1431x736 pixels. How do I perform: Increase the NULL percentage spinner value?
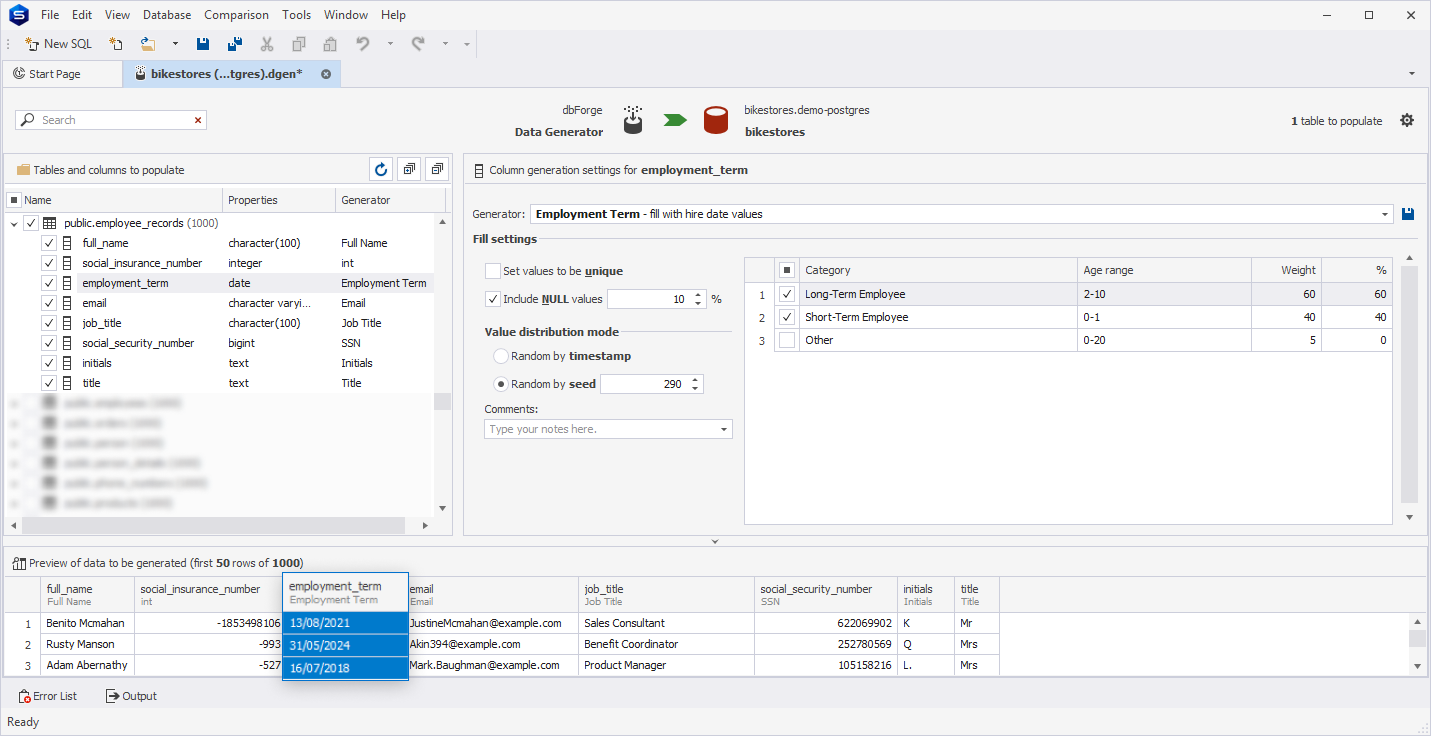(x=696, y=295)
